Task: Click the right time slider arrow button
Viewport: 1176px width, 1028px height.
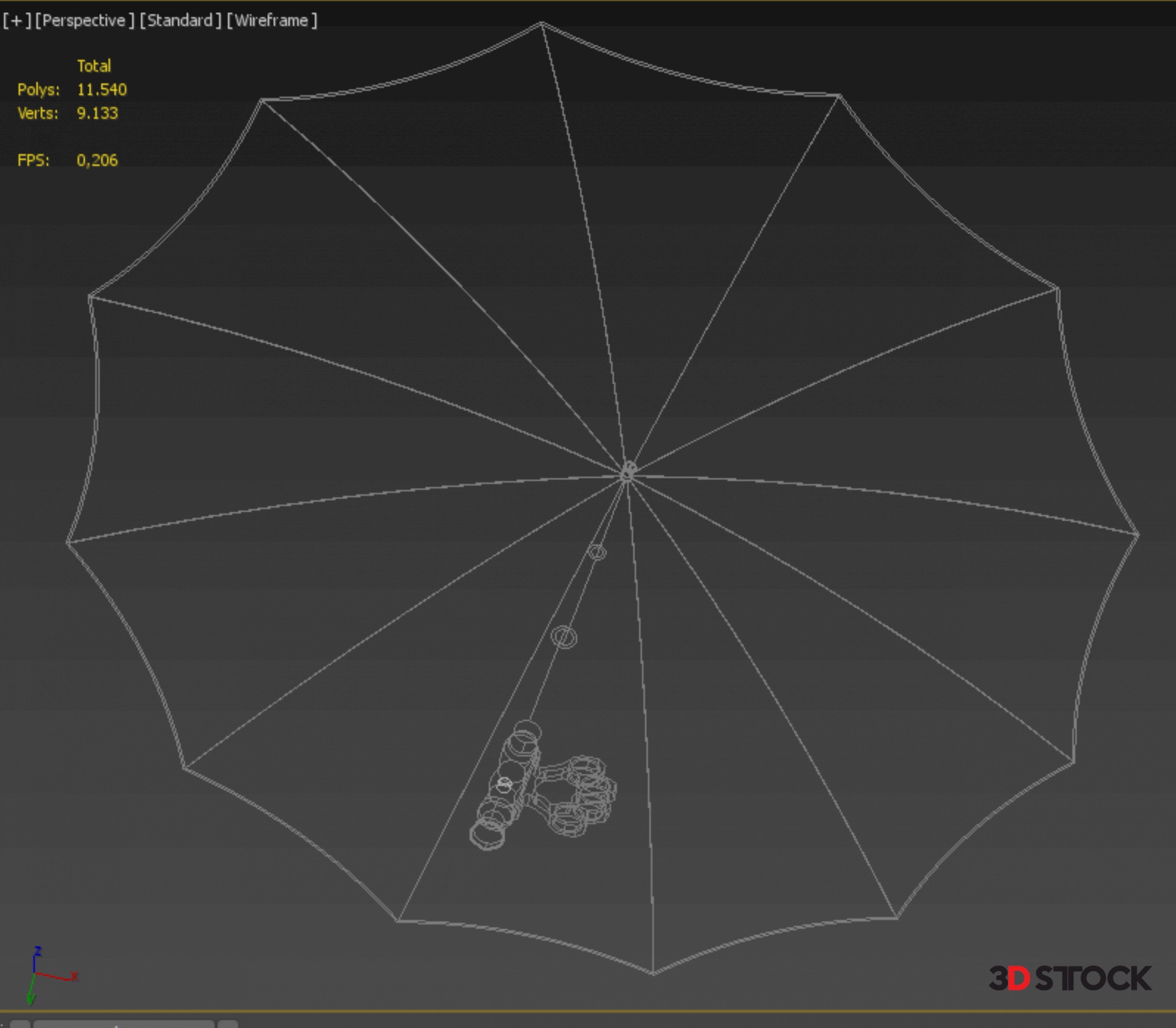Action: [228, 1024]
